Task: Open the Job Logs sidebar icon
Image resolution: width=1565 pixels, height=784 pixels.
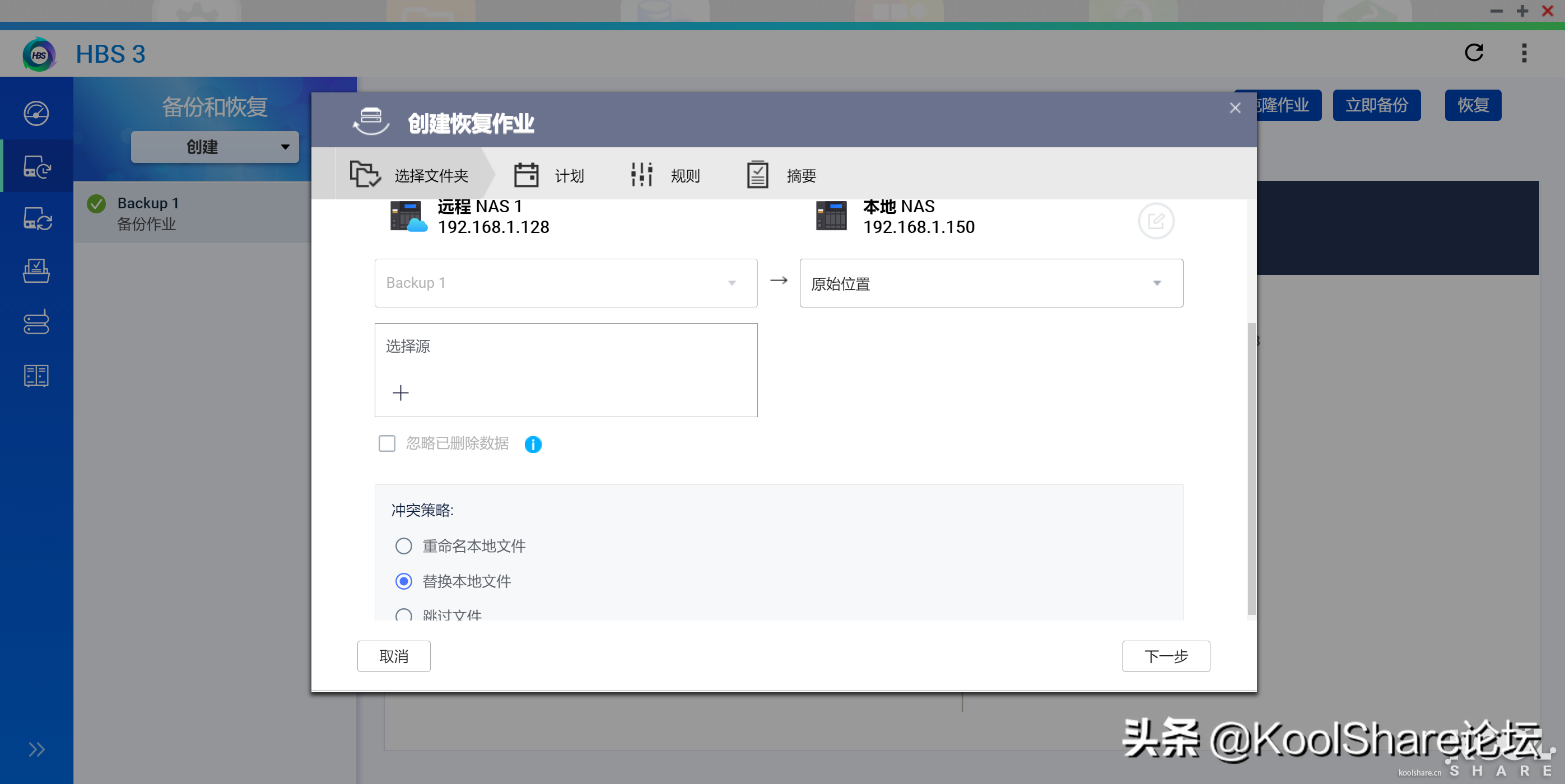Action: 36,376
